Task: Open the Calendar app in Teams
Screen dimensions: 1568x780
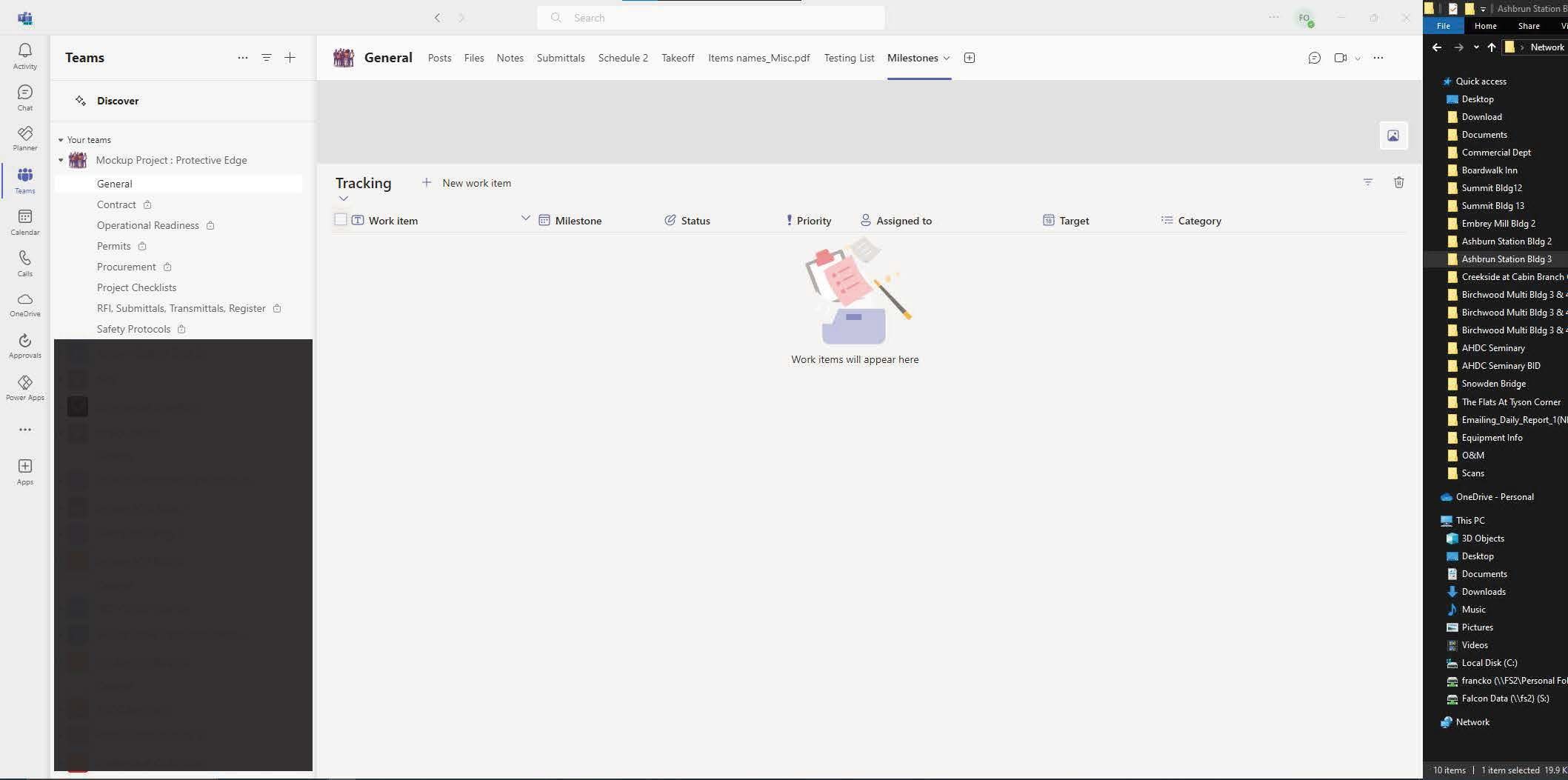Action: coord(25,221)
